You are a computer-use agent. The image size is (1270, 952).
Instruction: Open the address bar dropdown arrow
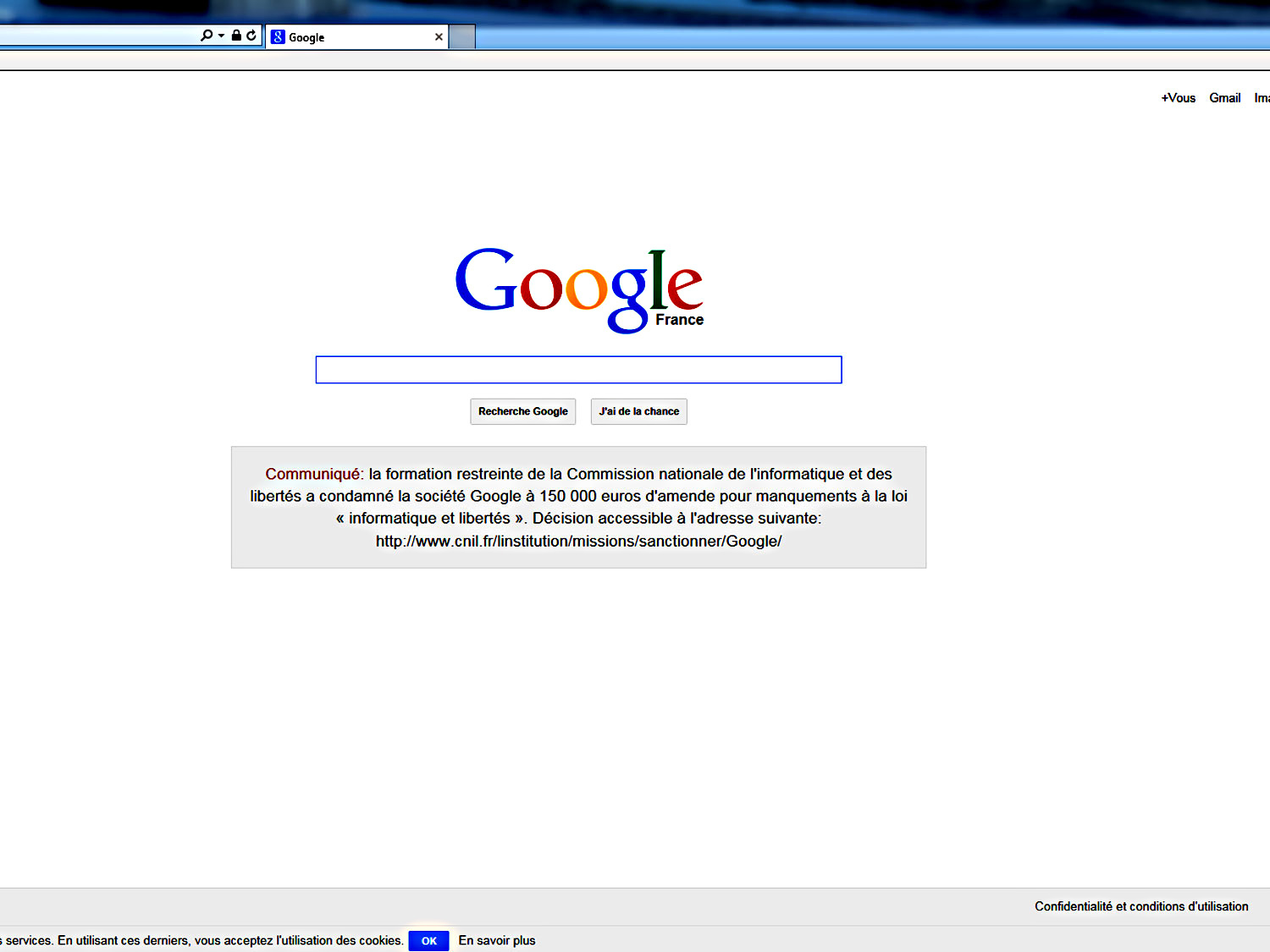click(221, 36)
